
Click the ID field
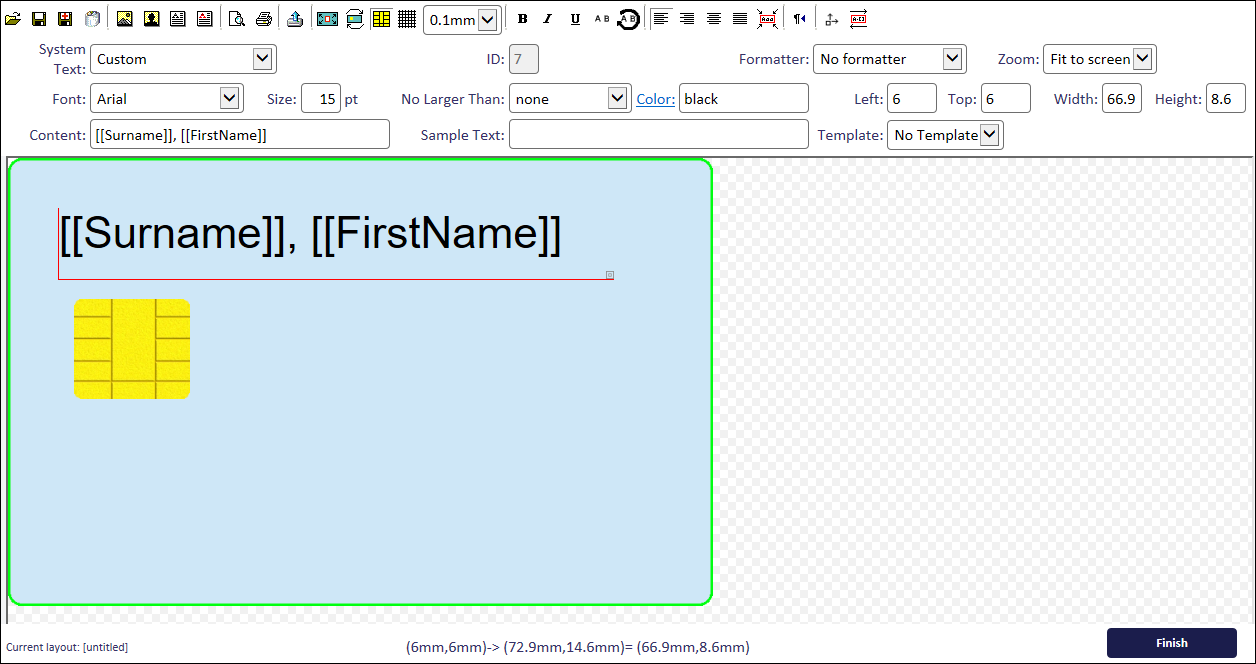[524, 59]
